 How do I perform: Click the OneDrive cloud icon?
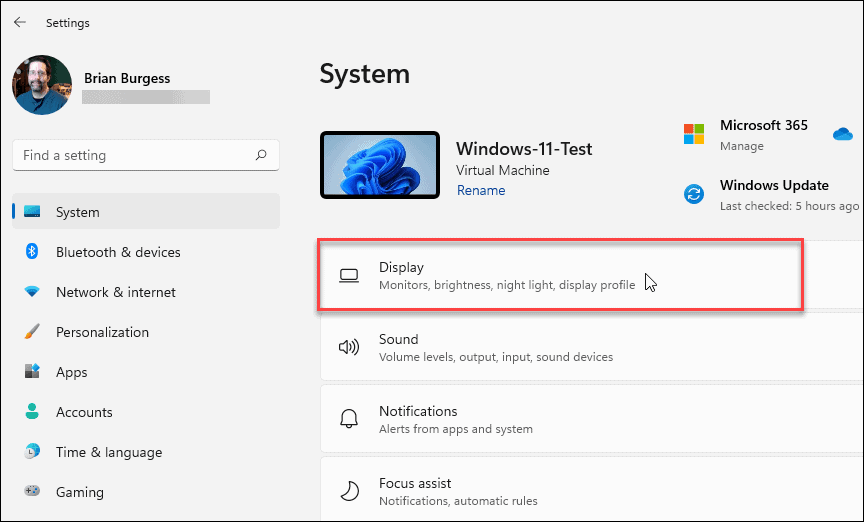(x=843, y=134)
